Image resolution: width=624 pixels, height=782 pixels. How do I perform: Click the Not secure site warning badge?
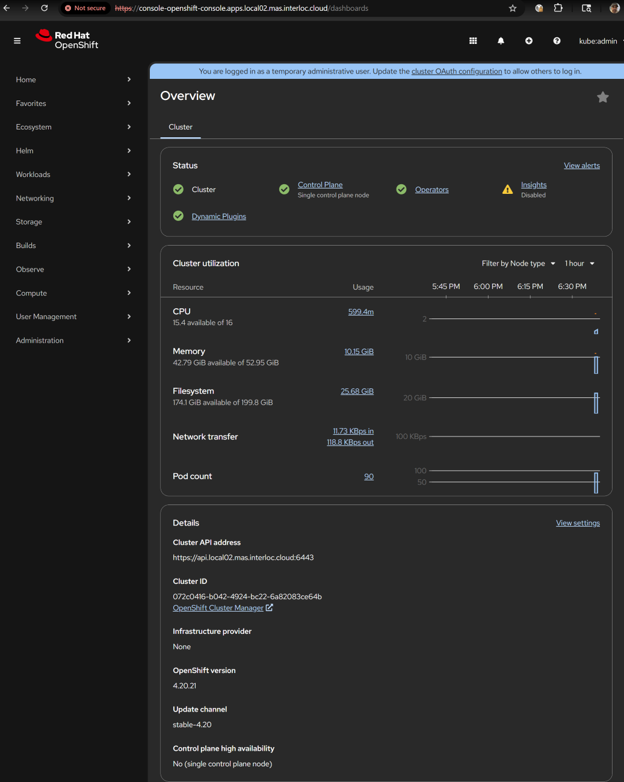(85, 8)
